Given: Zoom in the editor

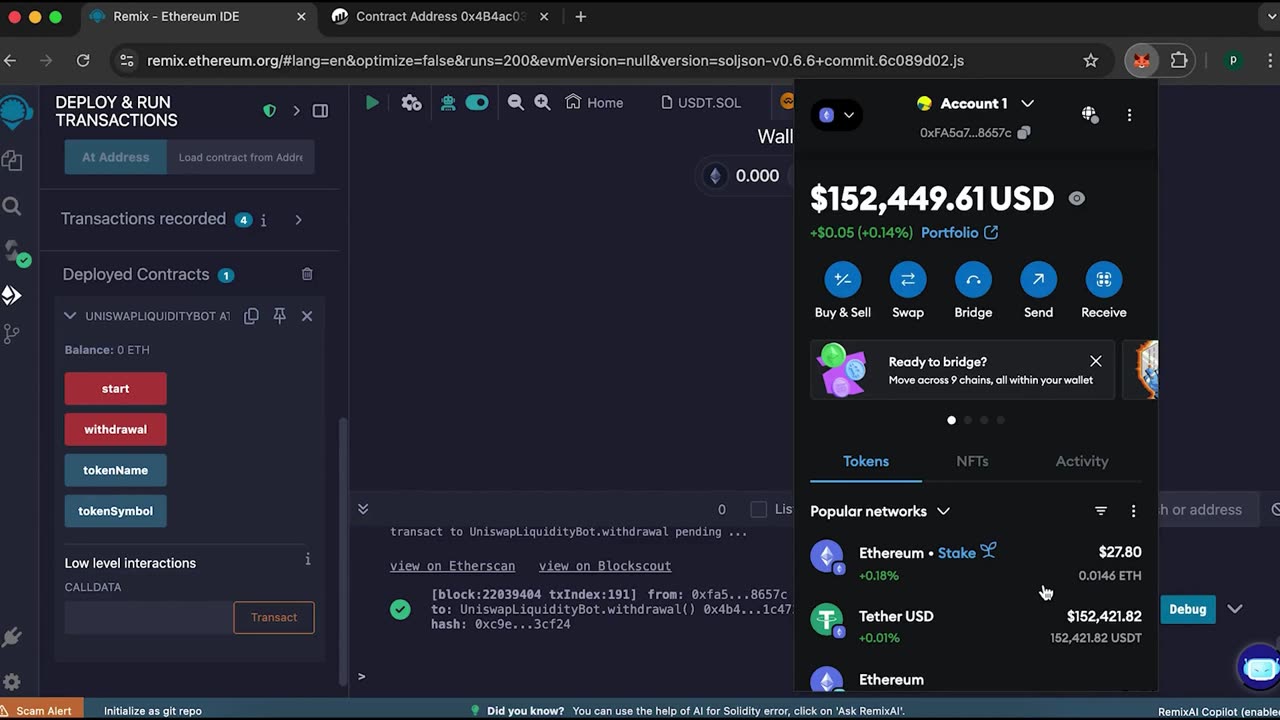Looking at the screenshot, I should [x=542, y=102].
